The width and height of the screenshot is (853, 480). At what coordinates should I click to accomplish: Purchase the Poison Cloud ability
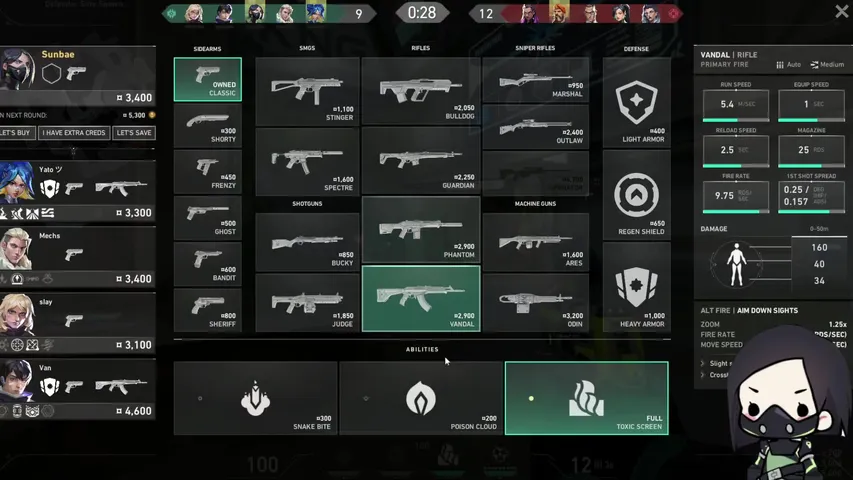(421, 398)
